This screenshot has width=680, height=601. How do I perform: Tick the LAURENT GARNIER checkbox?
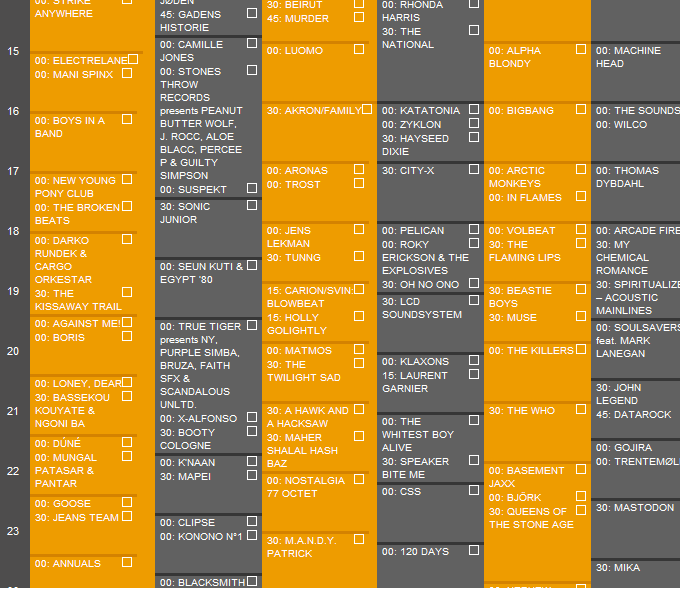[474, 374]
